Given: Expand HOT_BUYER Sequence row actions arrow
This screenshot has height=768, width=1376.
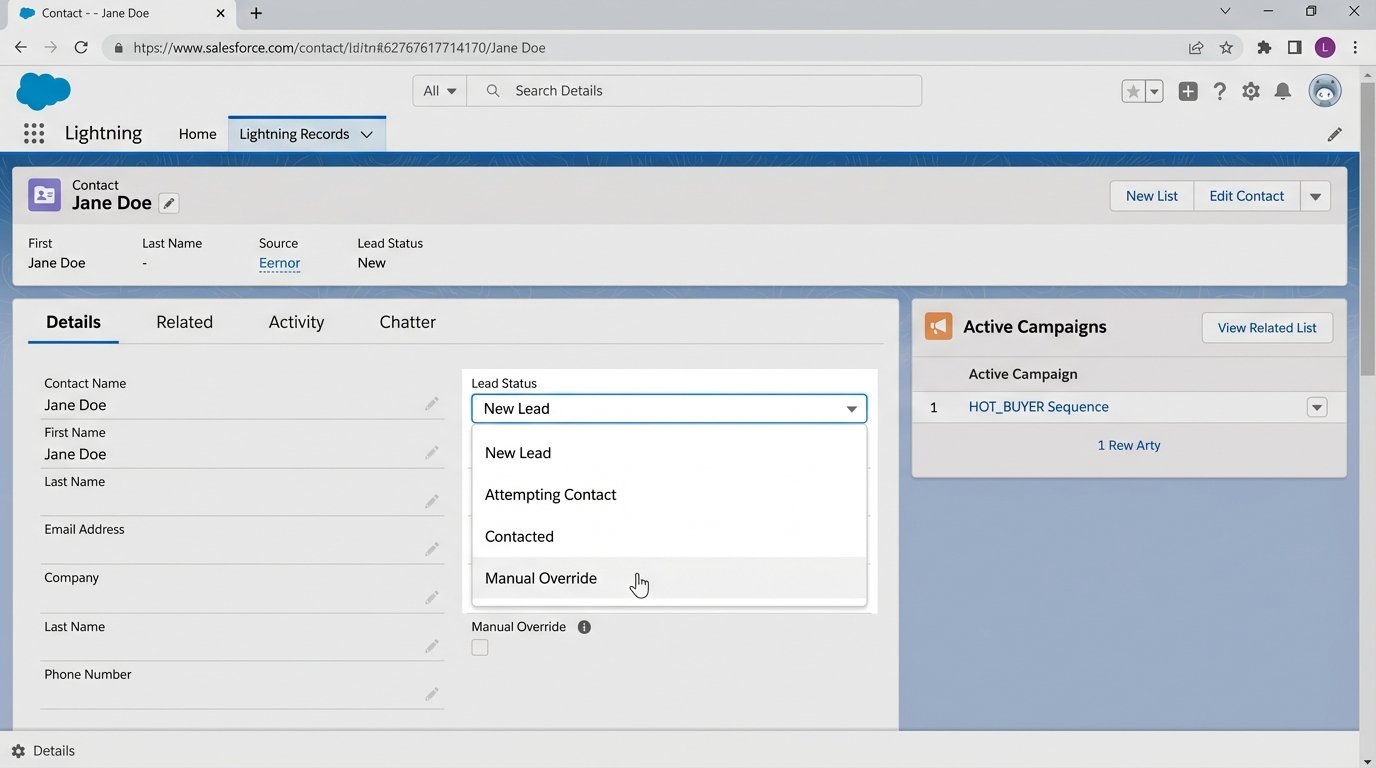Looking at the screenshot, I should (x=1317, y=407).
